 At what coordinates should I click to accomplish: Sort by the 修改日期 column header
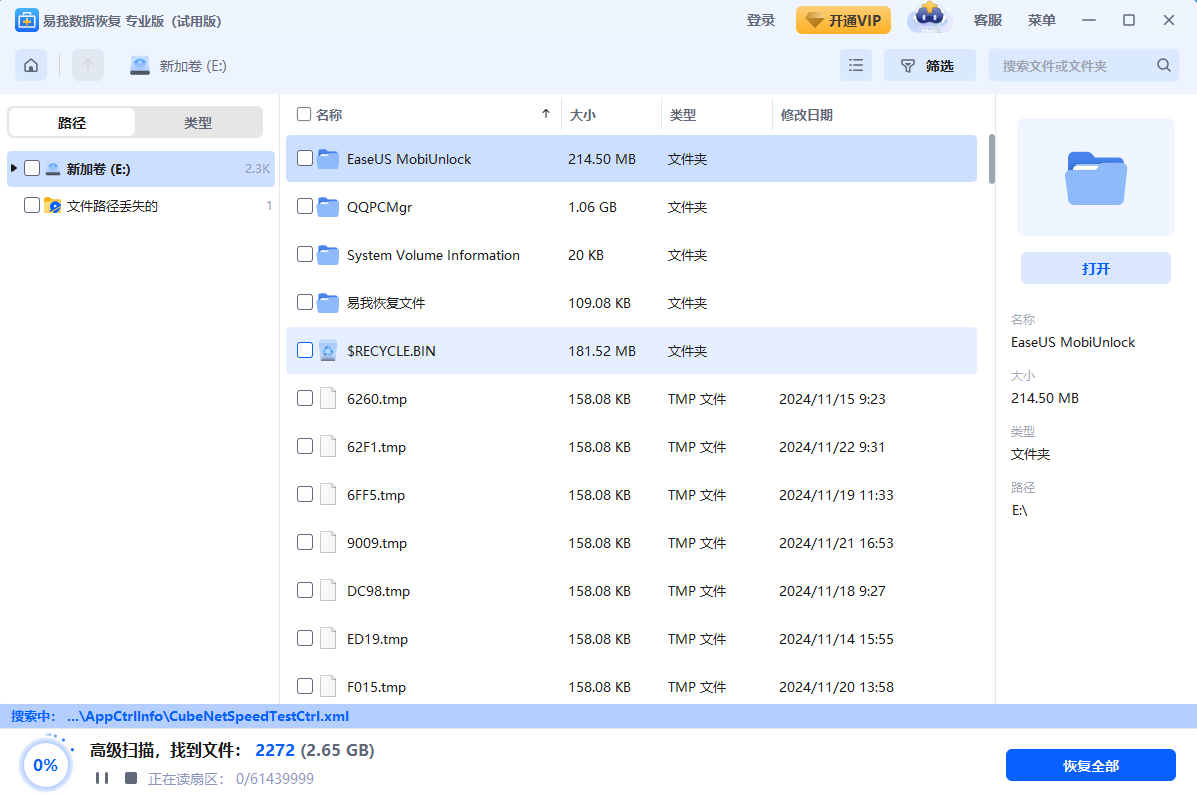tap(806, 115)
